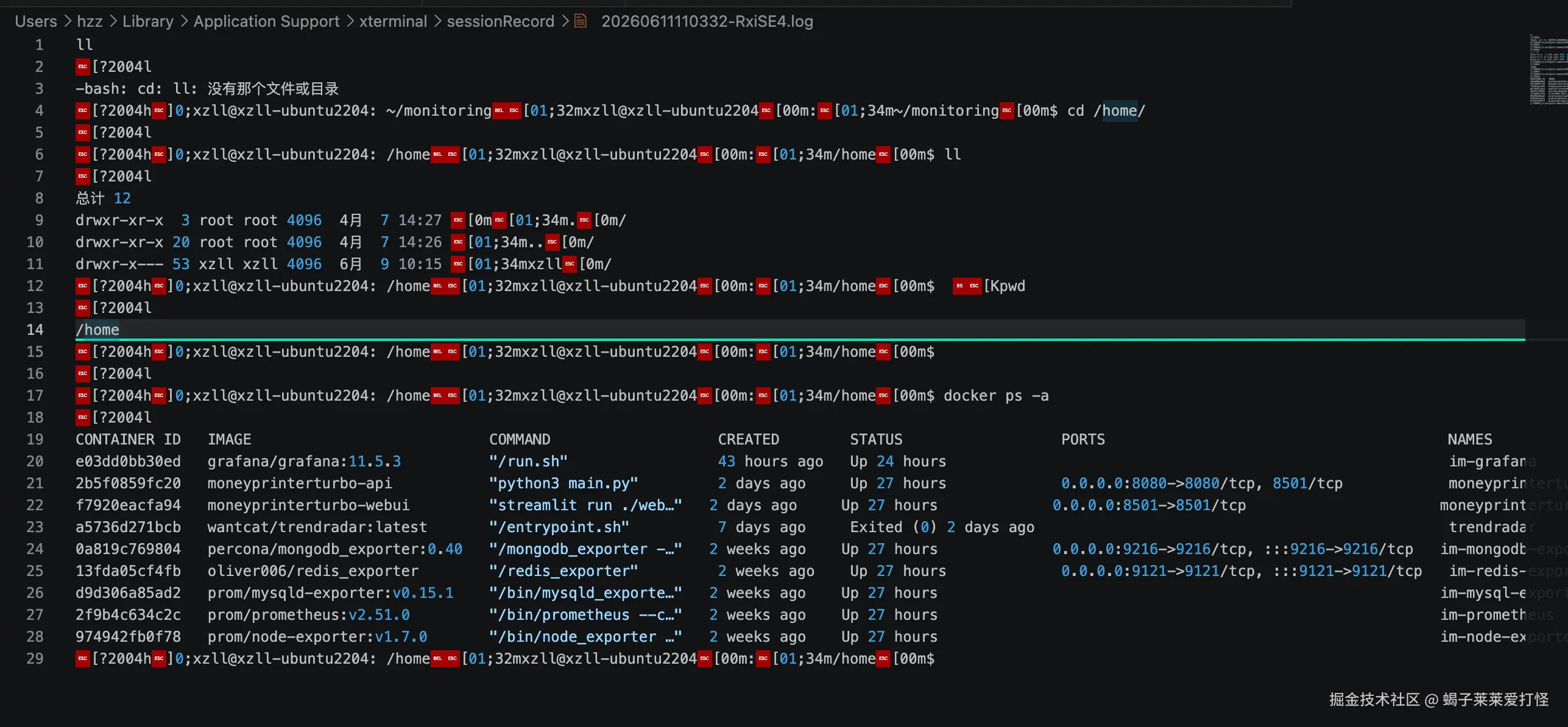Screen dimensions: 1568x727
Task: Click the "cd /home/" command text
Action: 1106,111
